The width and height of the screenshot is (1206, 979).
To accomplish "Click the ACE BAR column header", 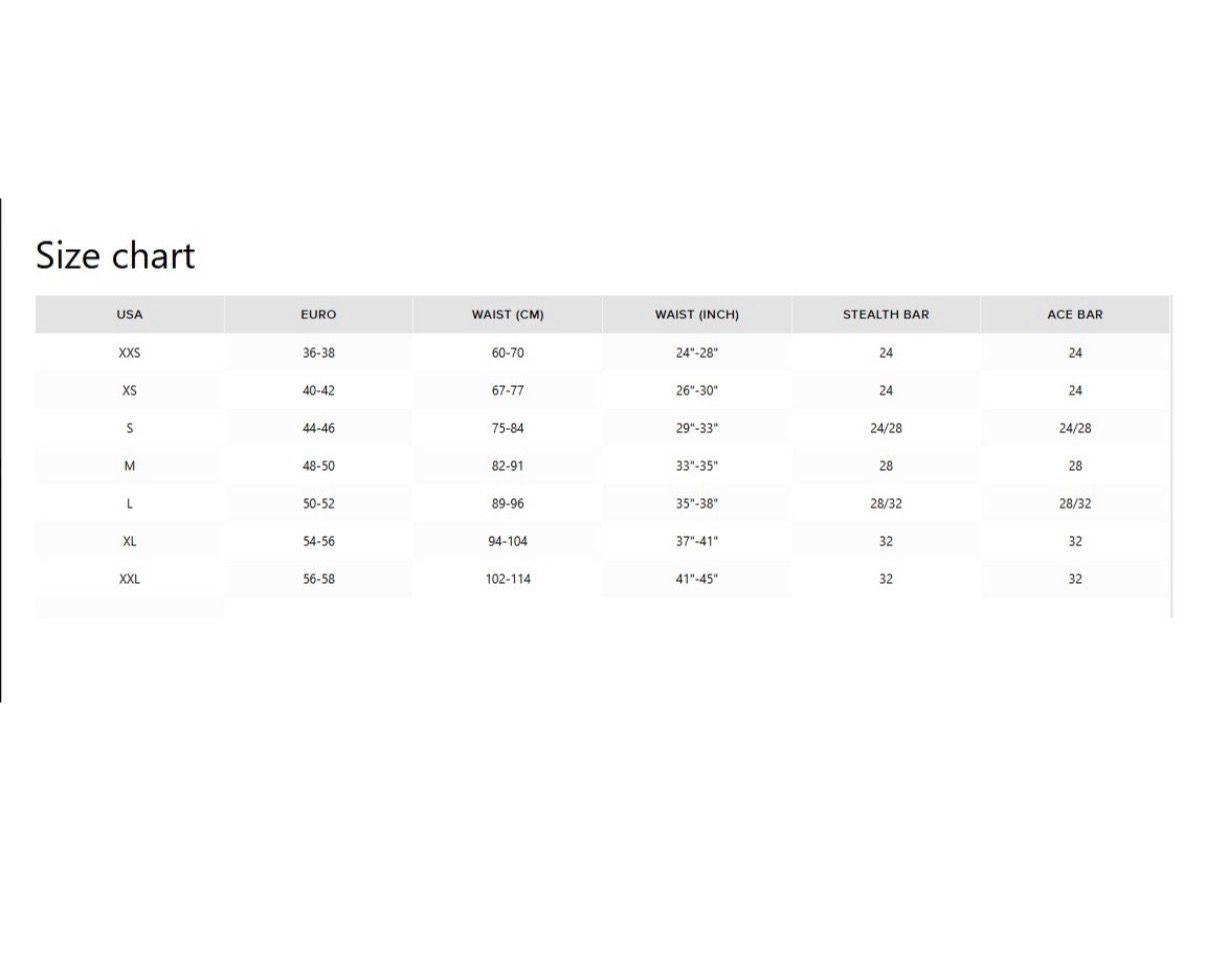I will [x=1074, y=314].
